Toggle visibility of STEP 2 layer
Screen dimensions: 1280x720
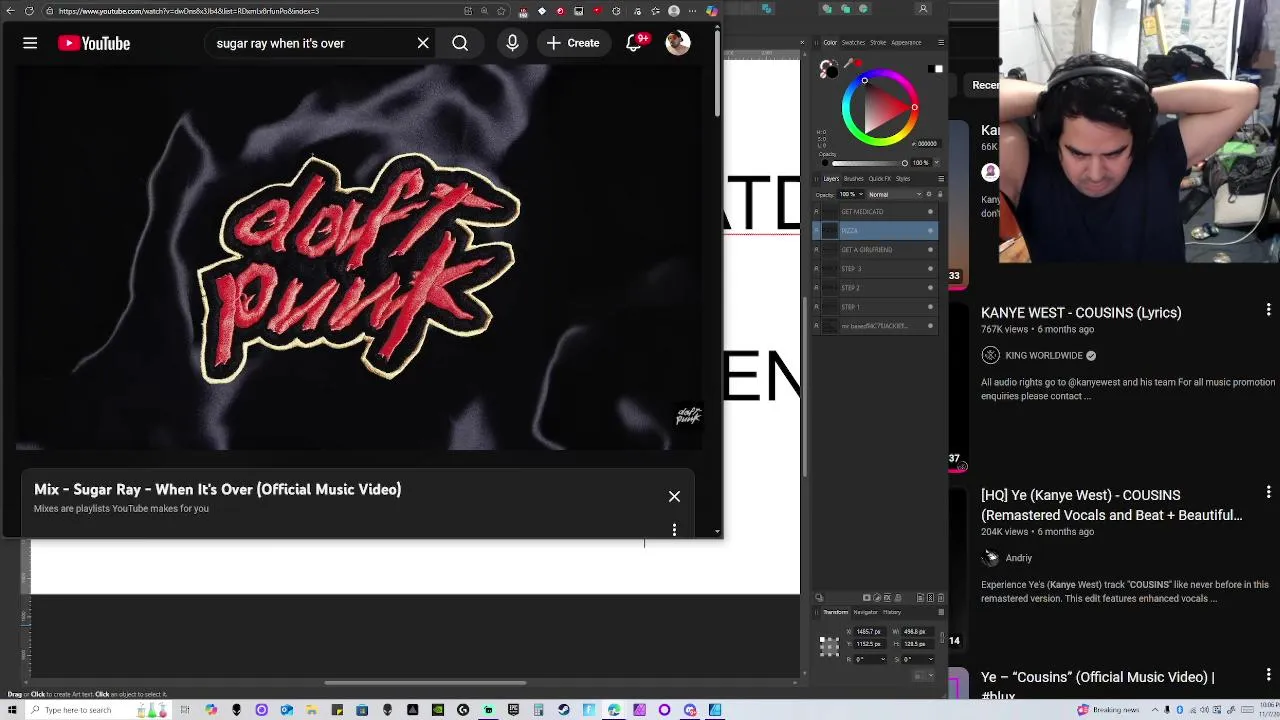[930, 288]
